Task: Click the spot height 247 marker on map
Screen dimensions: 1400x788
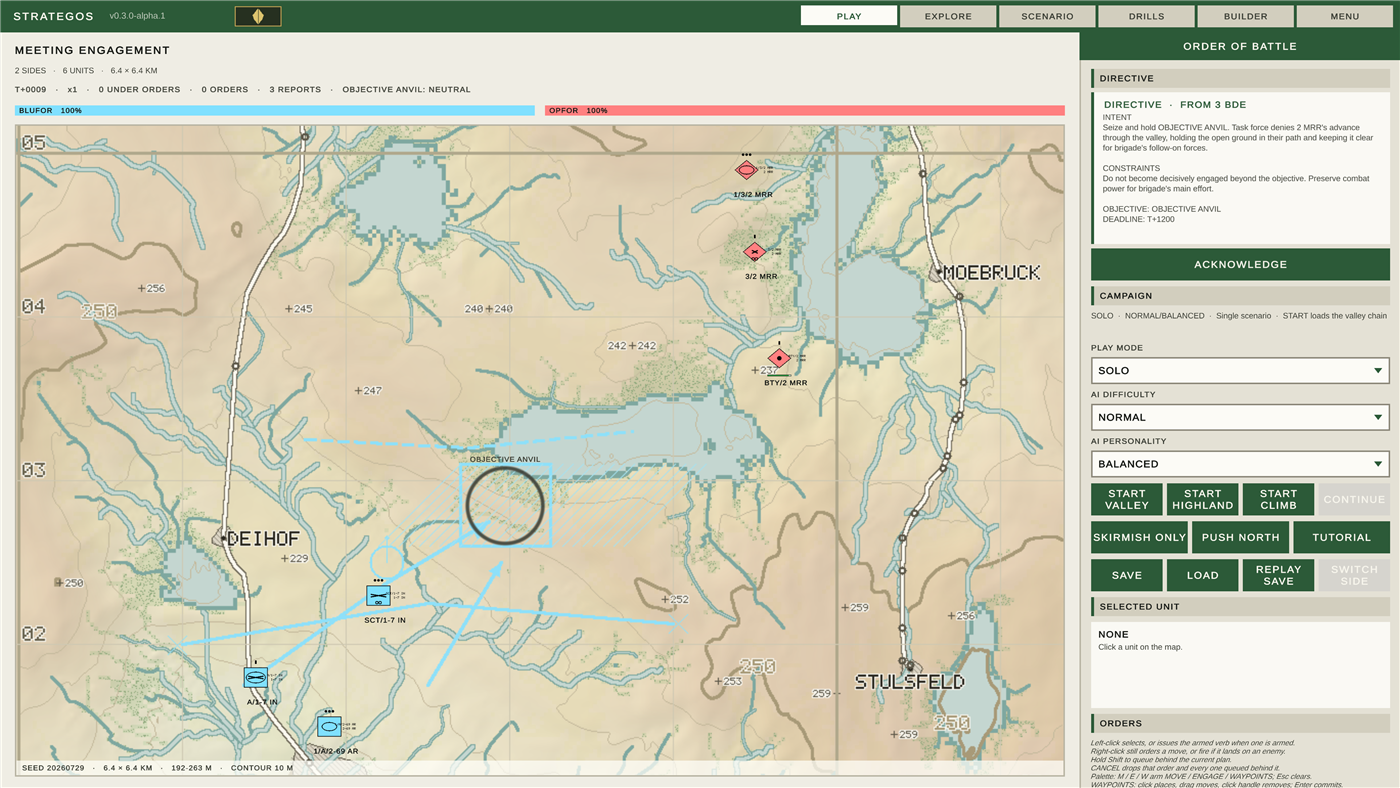Action: pos(368,391)
